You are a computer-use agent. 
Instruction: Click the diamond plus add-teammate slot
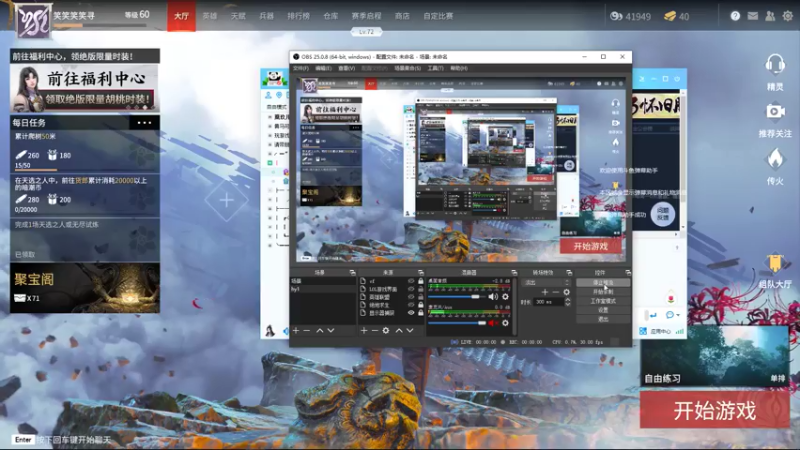(x=227, y=200)
